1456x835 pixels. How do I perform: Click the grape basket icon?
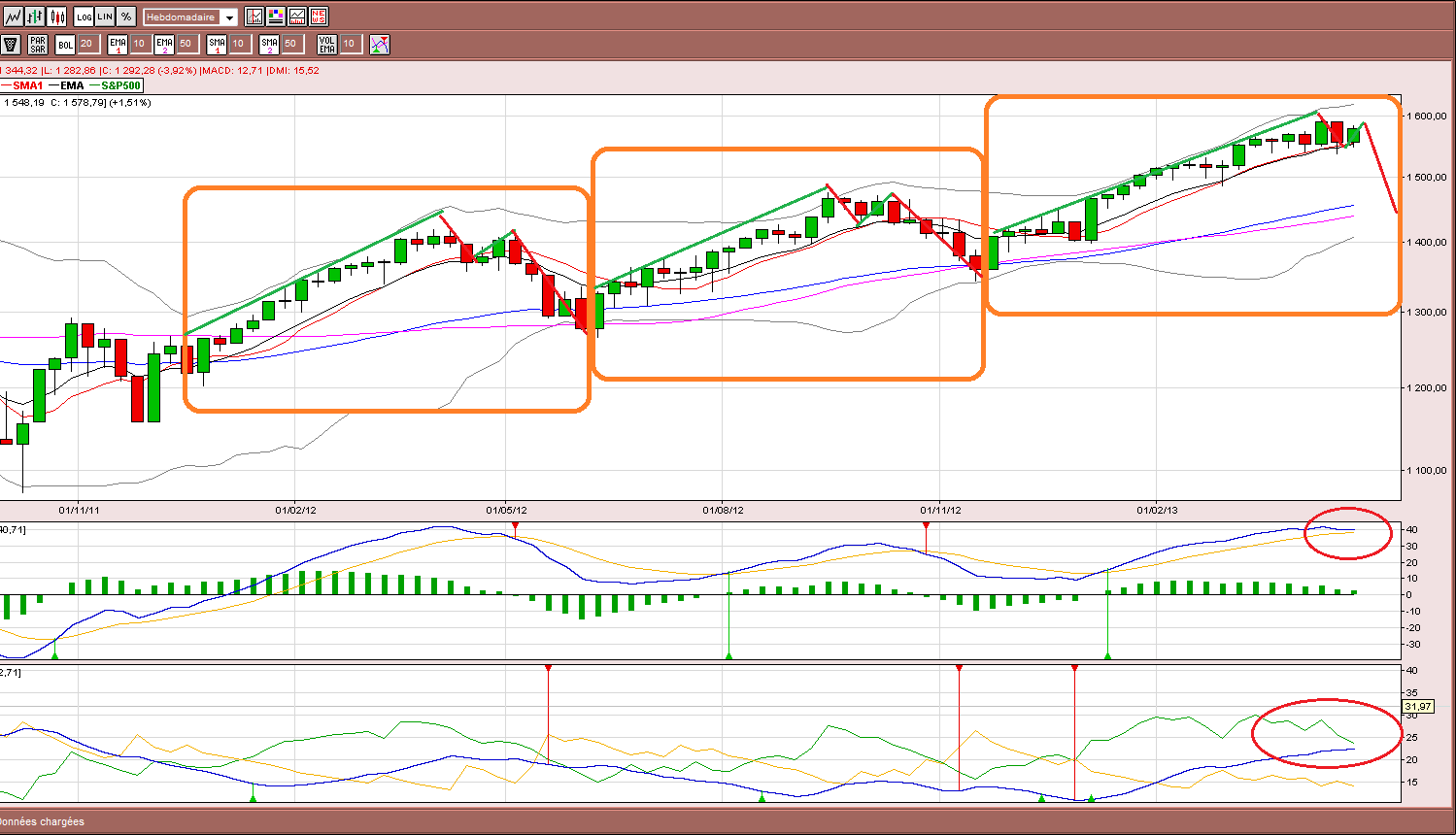(11, 45)
